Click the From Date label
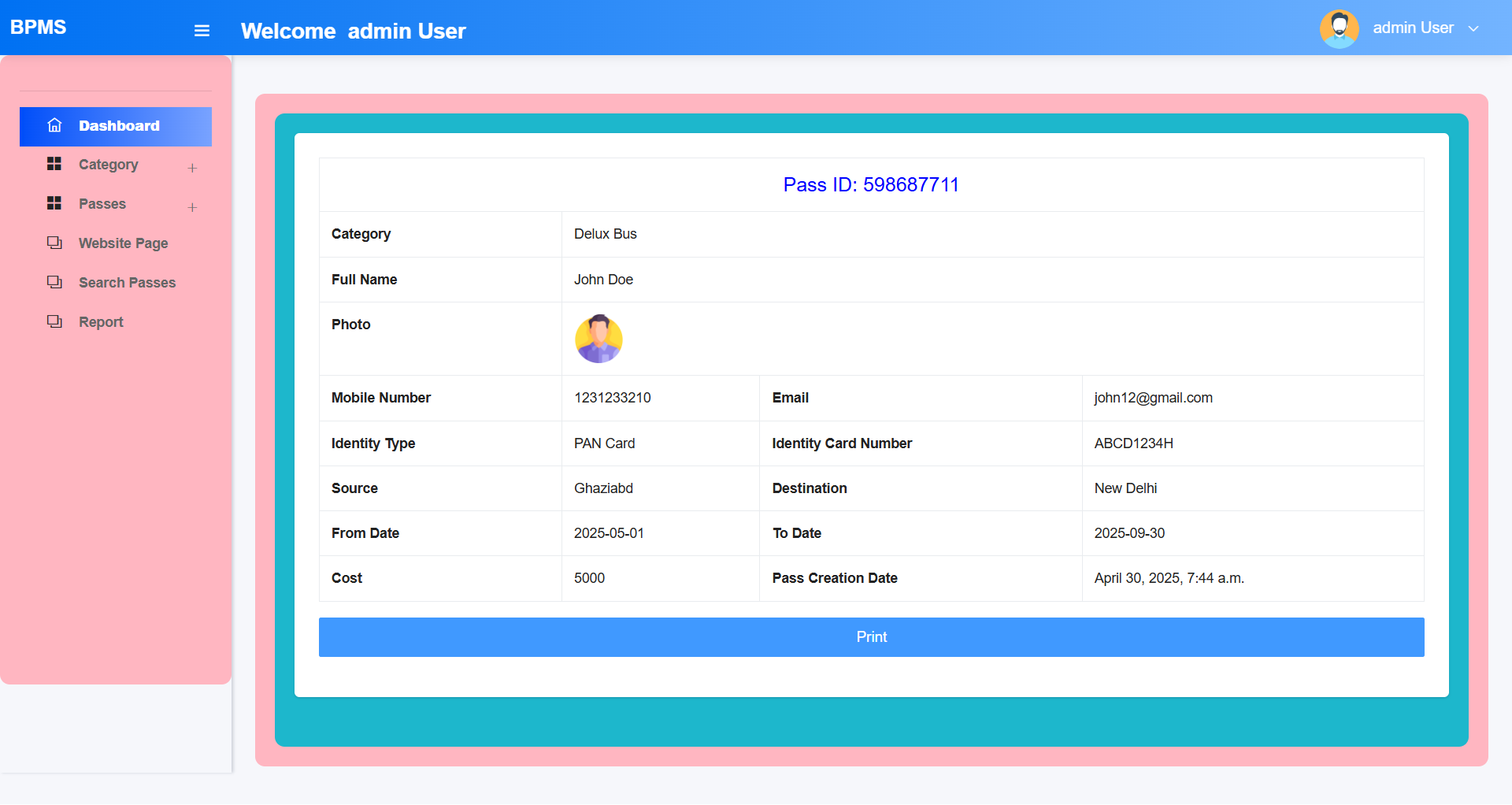Screen dimensions: 1512x805 pyautogui.click(x=365, y=533)
